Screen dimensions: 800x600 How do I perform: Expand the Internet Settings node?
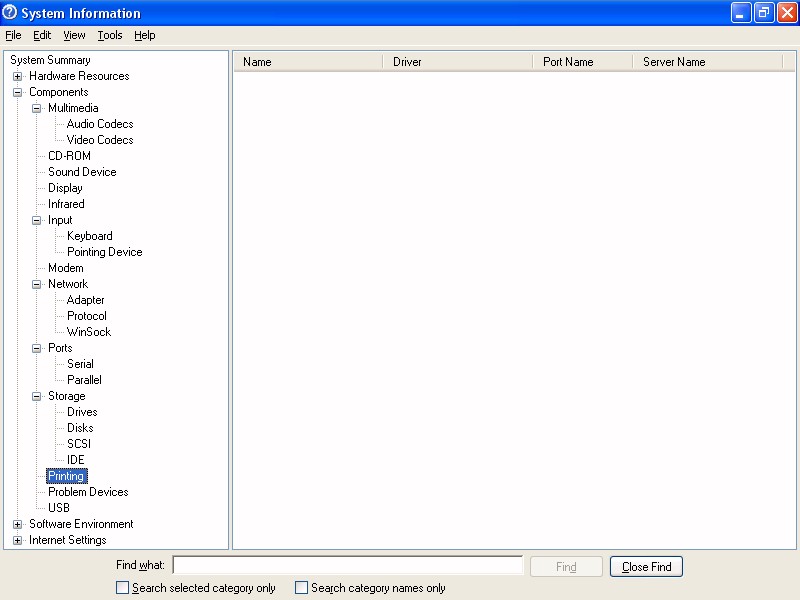tap(17, 540)
